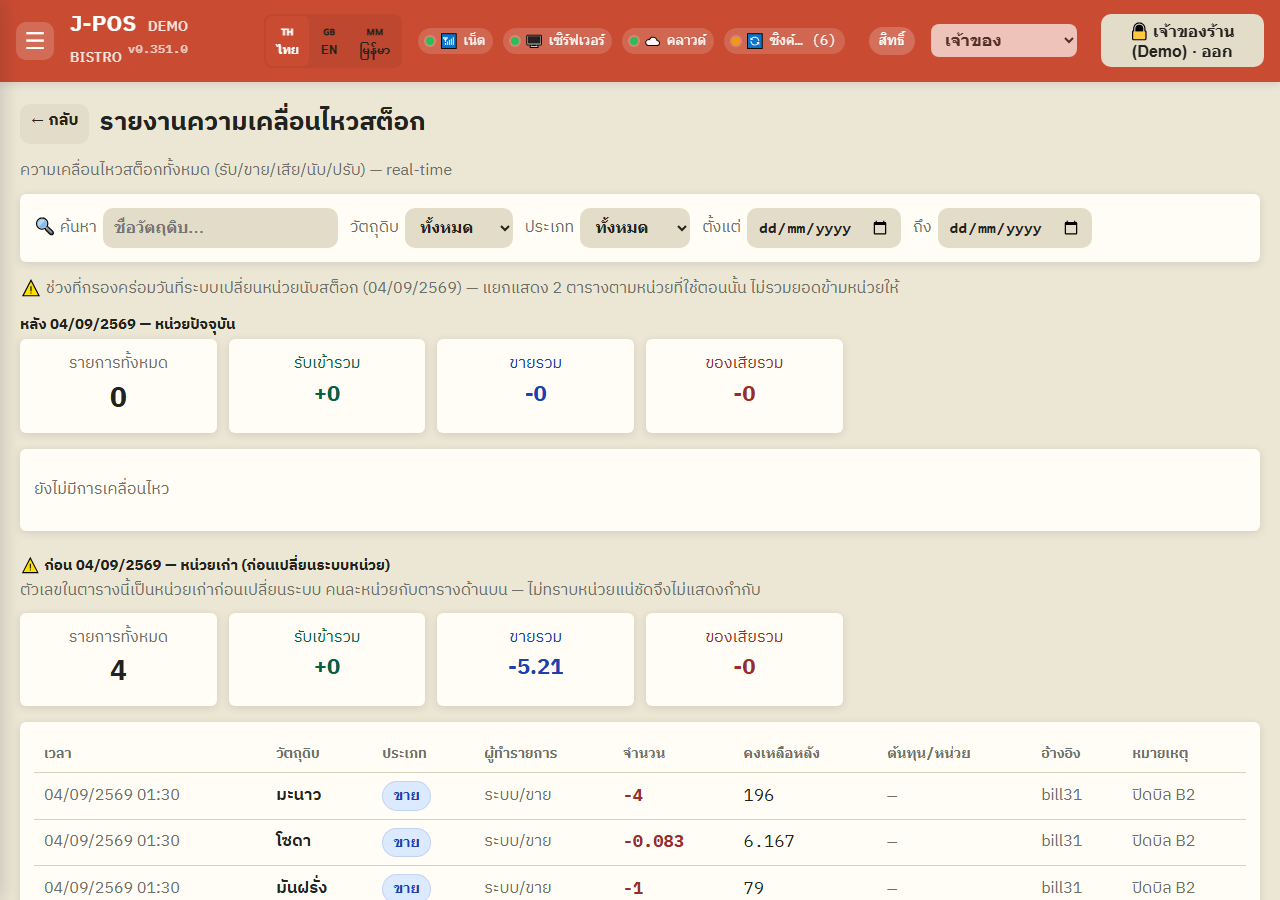Open calendar picker for start date

880,228
